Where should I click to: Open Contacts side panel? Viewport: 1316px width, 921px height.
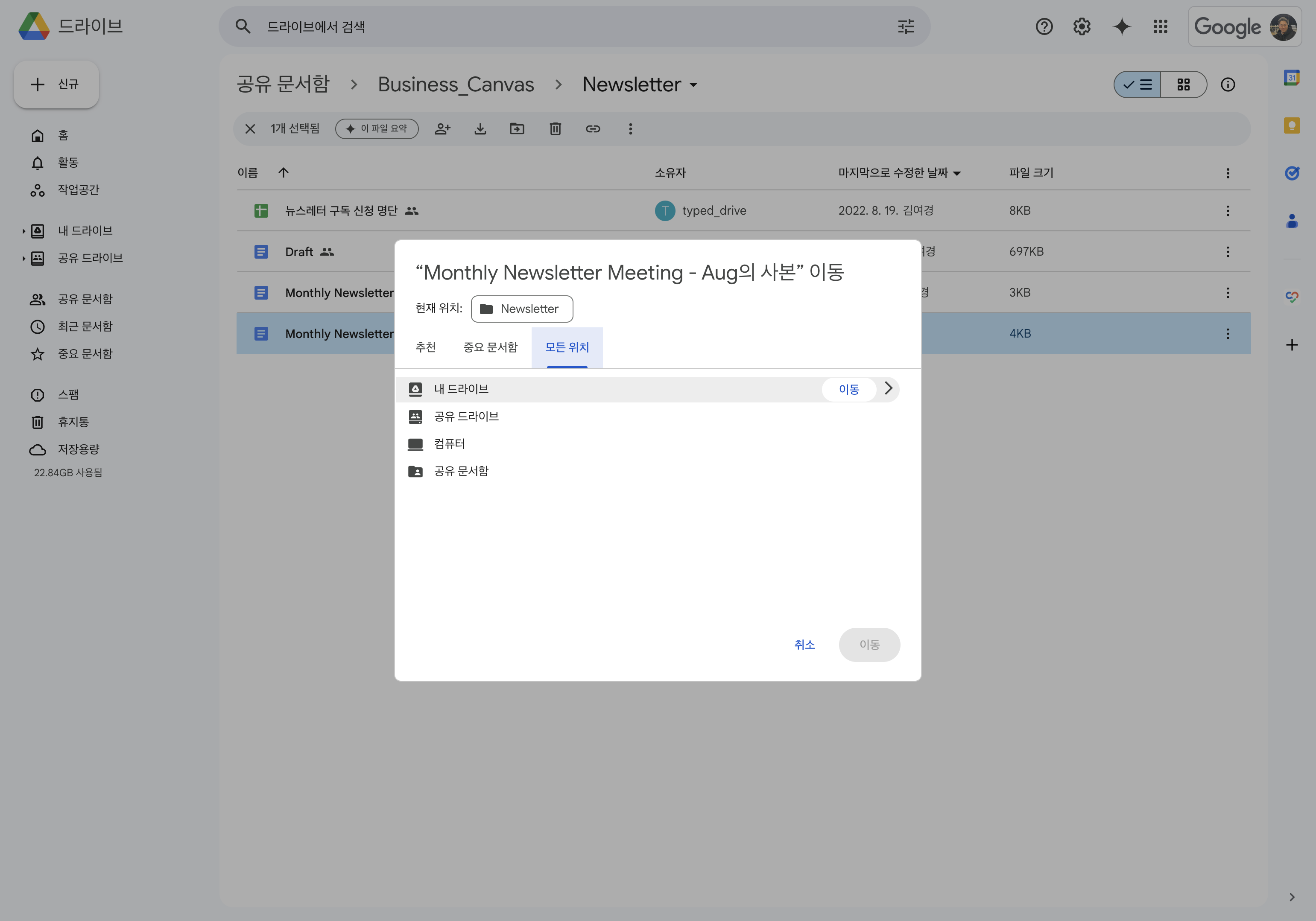1292,221
